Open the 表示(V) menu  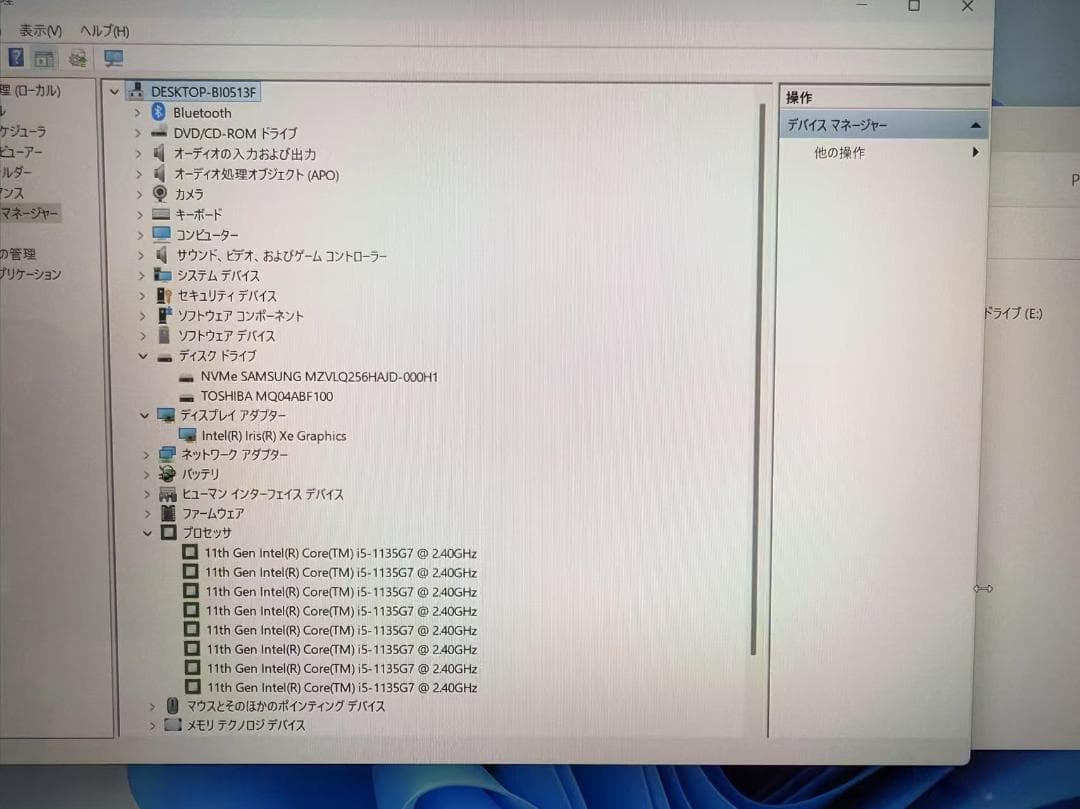click(x=42, y=31)
